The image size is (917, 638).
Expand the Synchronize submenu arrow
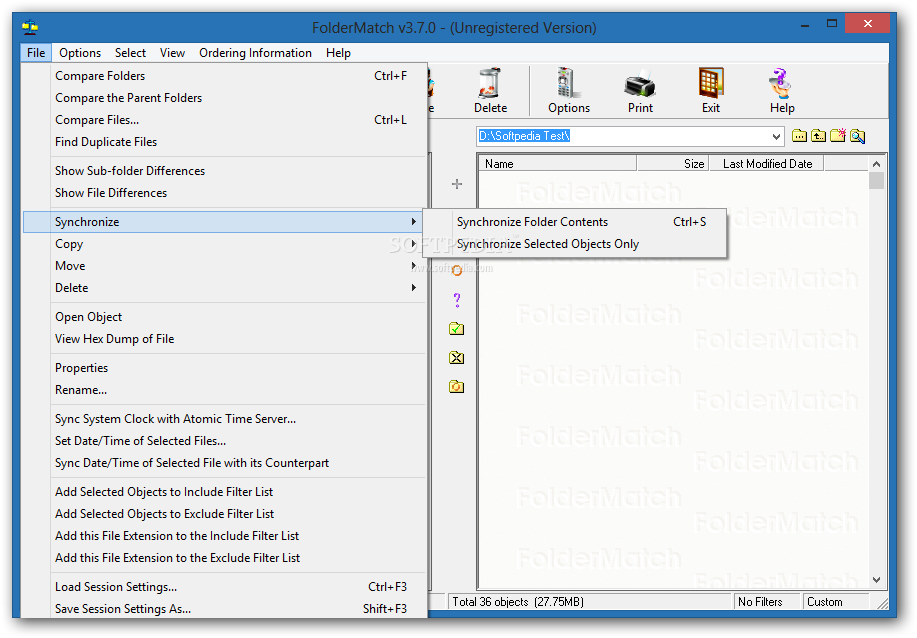click(413, 222)
